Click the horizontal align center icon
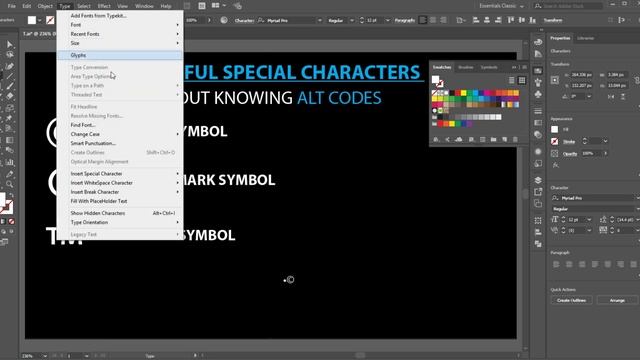640x360 pixels. 487,20
